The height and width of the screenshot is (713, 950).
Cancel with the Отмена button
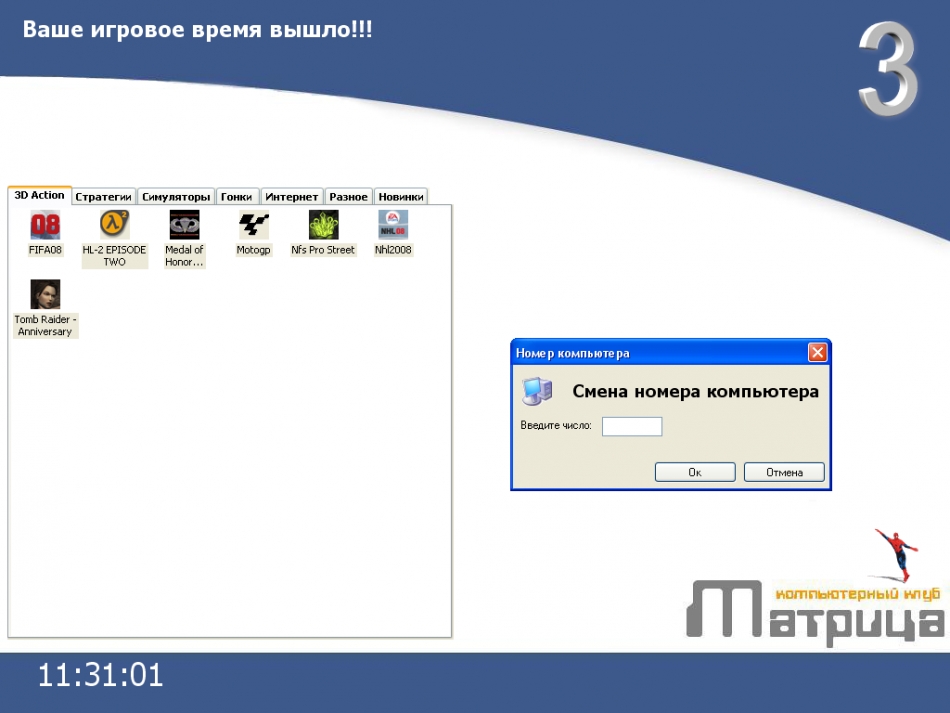[x=784, y=472]
